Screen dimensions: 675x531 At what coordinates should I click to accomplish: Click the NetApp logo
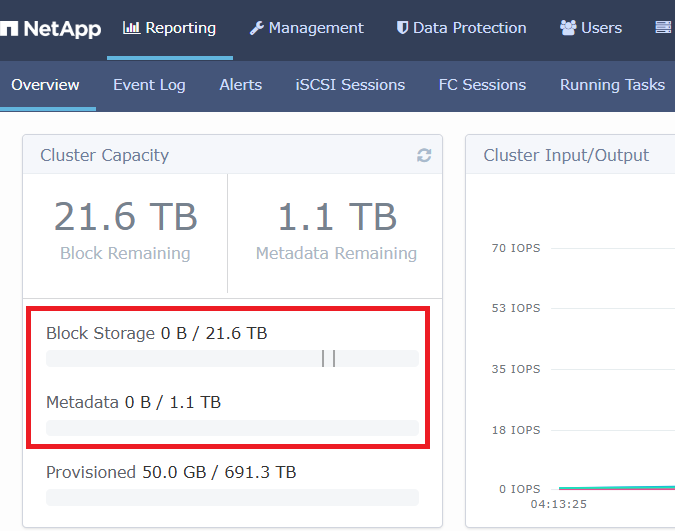[x=52, y=28]
